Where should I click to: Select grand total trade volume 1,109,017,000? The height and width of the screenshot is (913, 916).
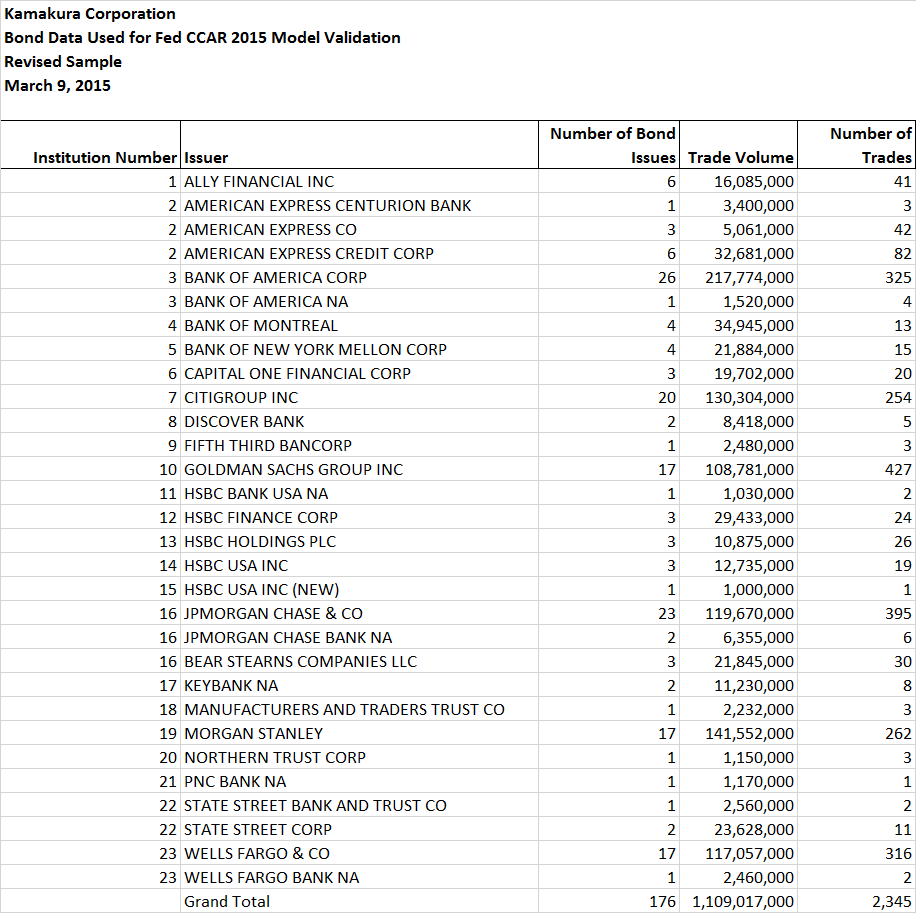[x=738, y=901]
